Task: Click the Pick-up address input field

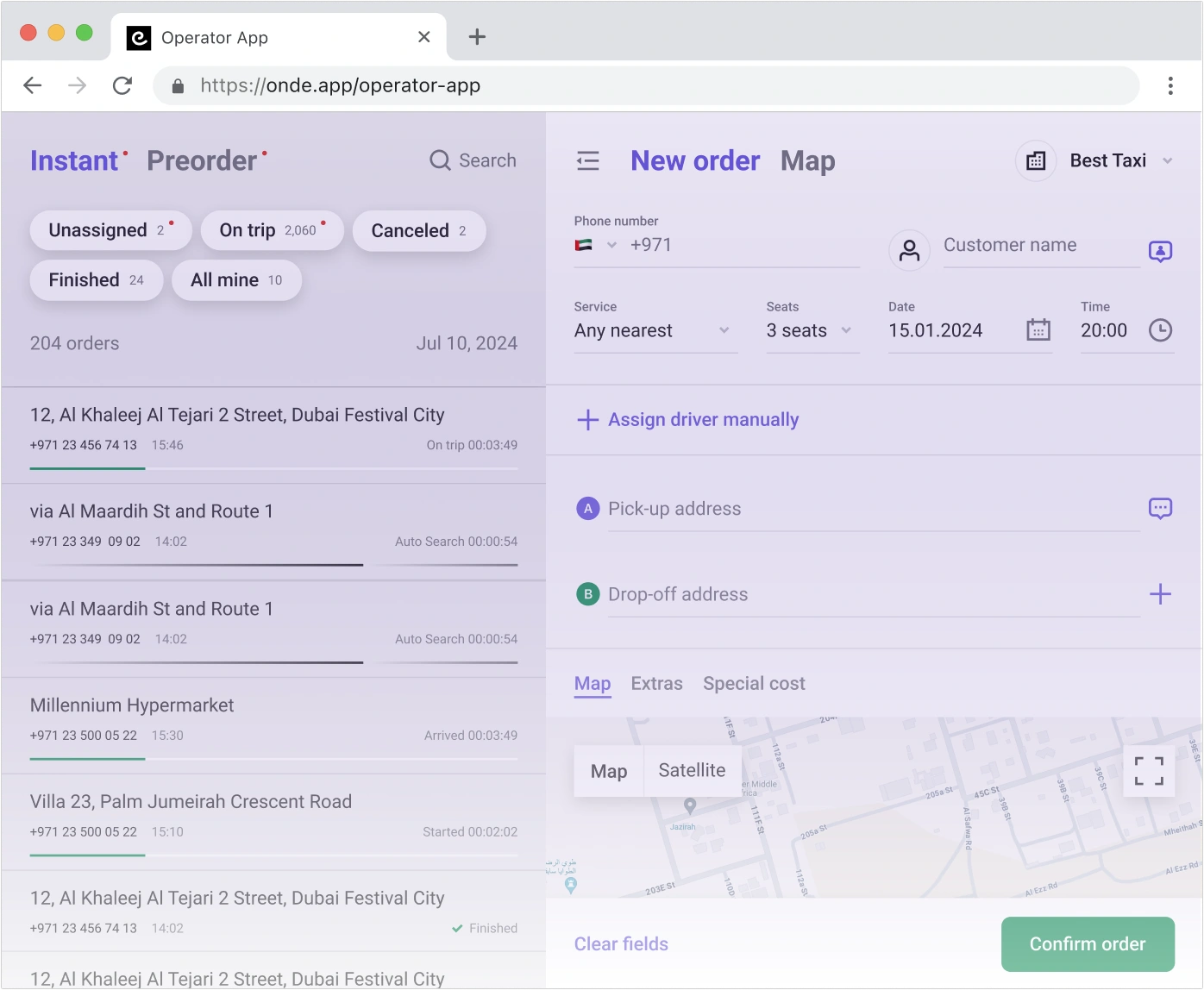Action: [x=871, y=509]
